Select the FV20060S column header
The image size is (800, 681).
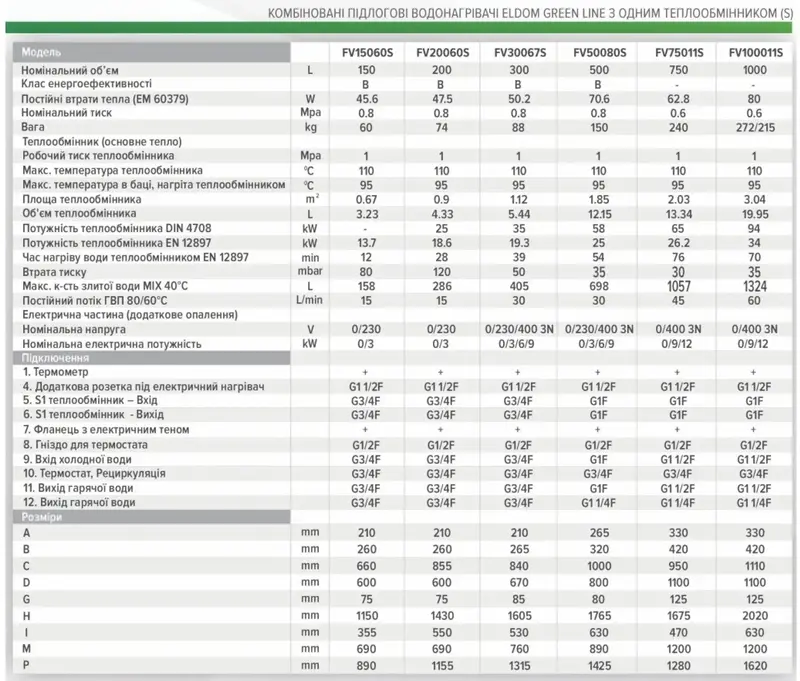tap(441, 52)
